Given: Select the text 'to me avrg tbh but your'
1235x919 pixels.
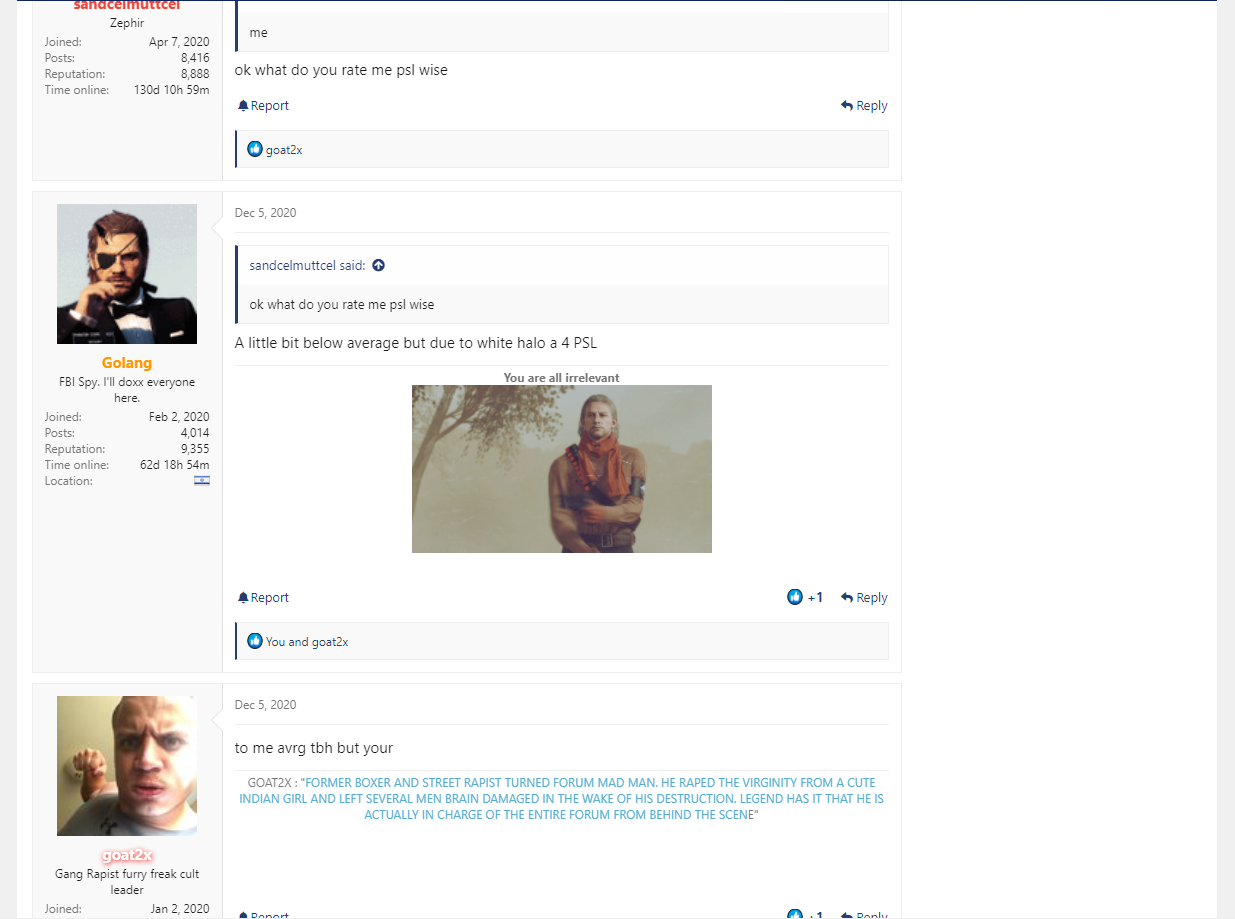Looking at the screenshot, I should 314,748.
